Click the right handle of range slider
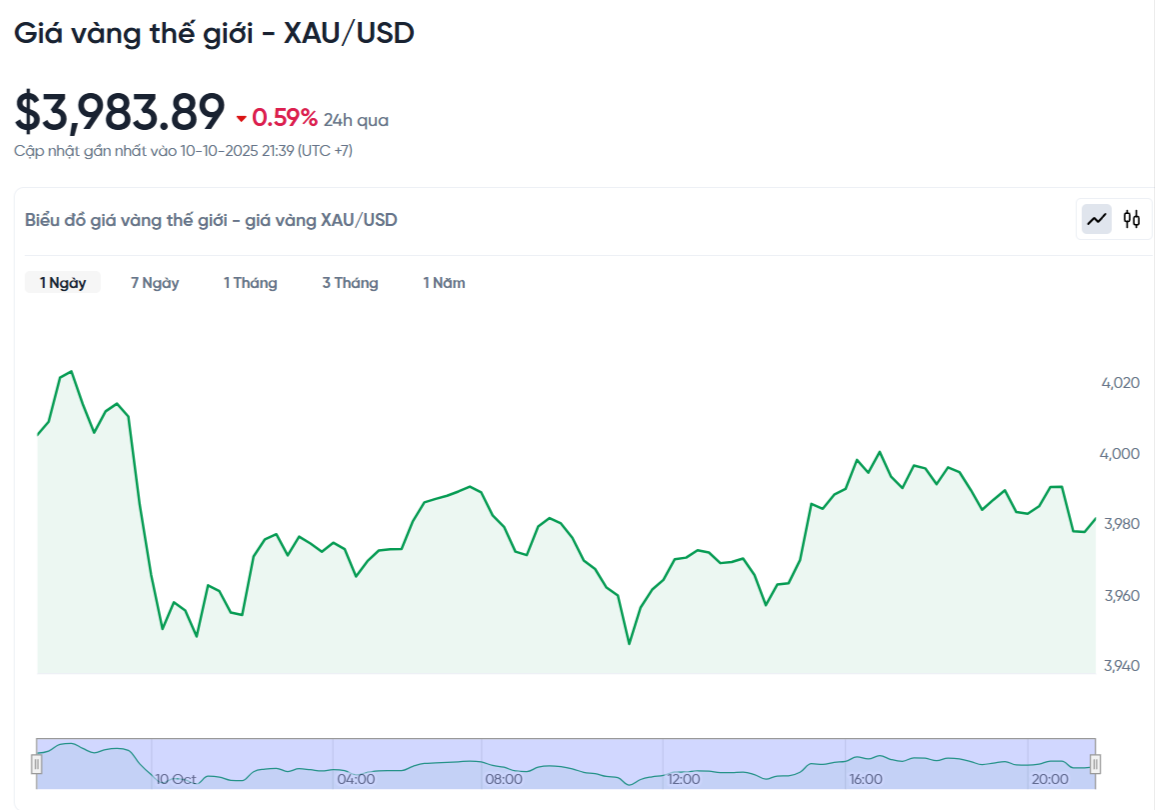1155x810 pixels. click(1095, 764)
